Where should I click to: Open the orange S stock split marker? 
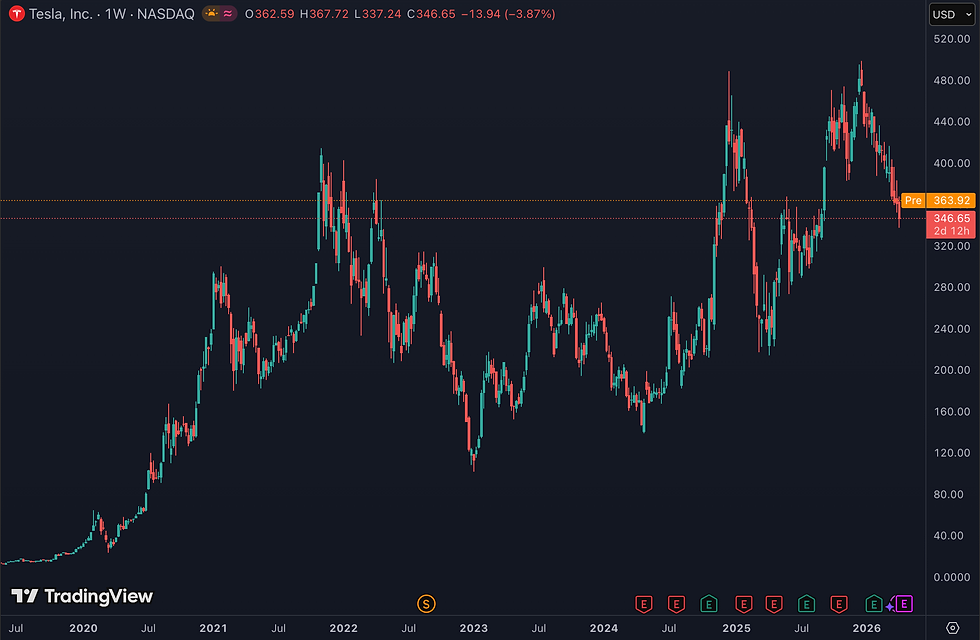426,604
